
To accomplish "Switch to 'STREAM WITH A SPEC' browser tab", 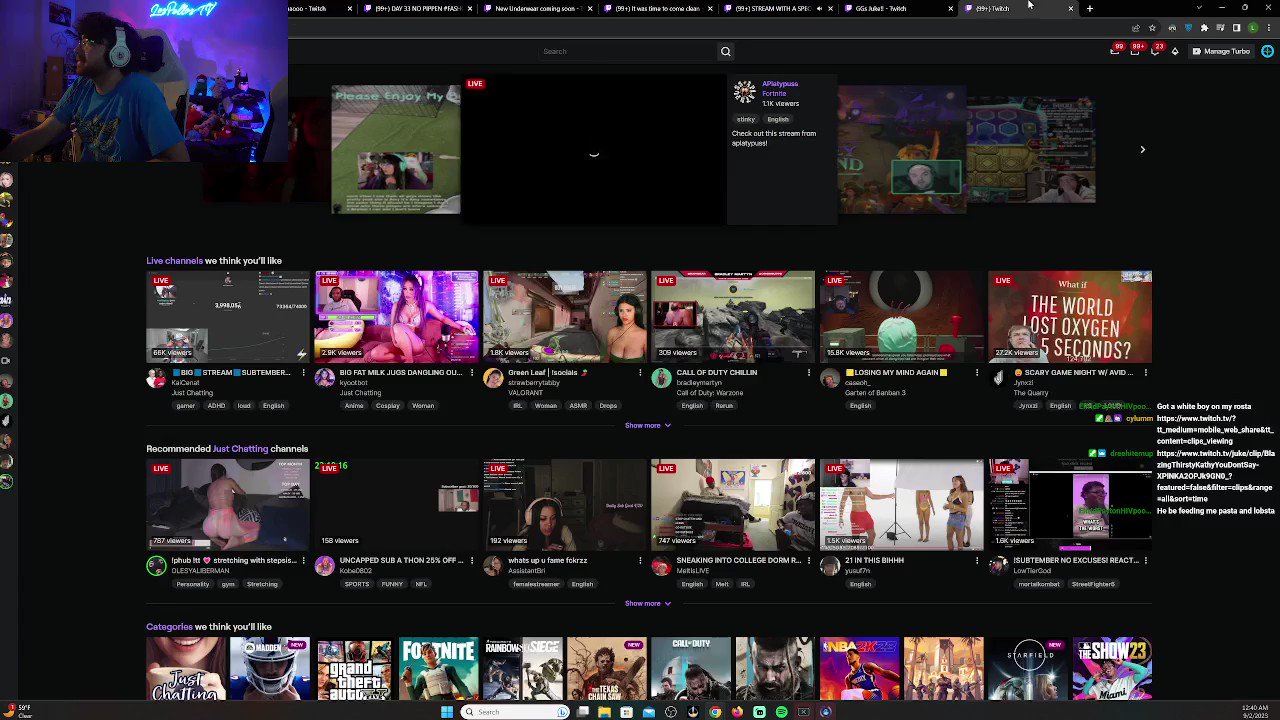I will point(777,8).
